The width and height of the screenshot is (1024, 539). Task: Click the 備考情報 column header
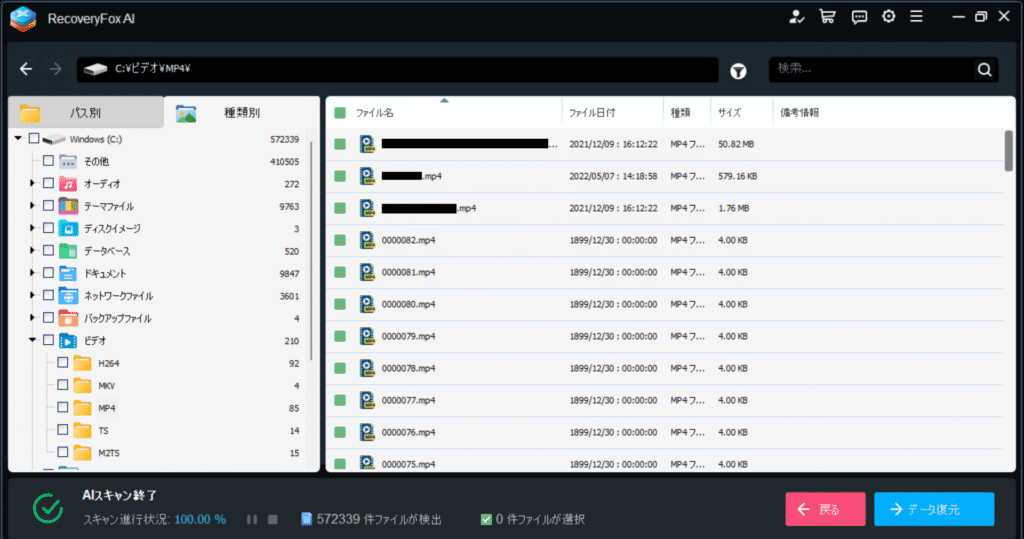[x=799, y=112]
